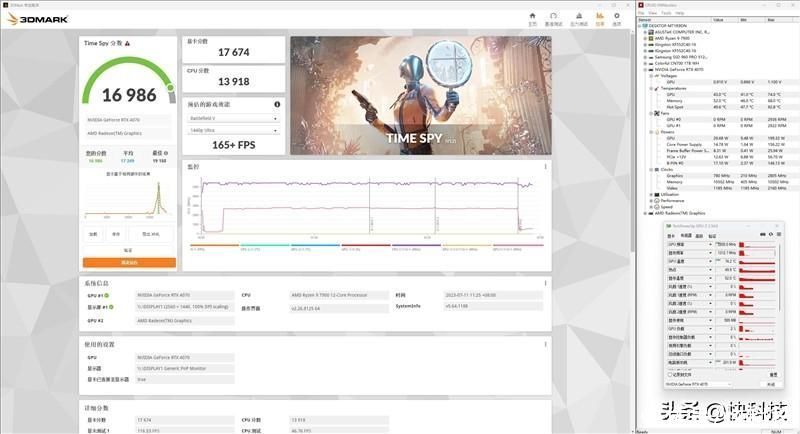Click the GPU-Z screenshot camera icon
The height and width of the screenshot is (434, 800).
click(x=763, y=235)
